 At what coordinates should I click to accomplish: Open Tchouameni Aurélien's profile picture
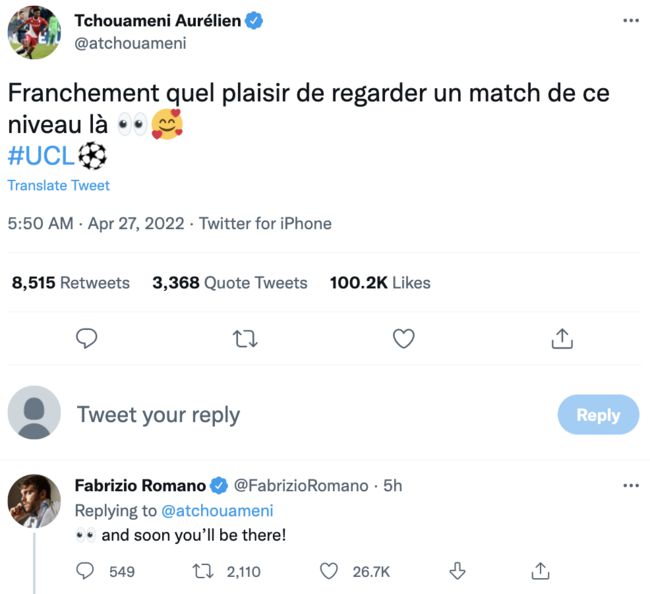point(34,32)
